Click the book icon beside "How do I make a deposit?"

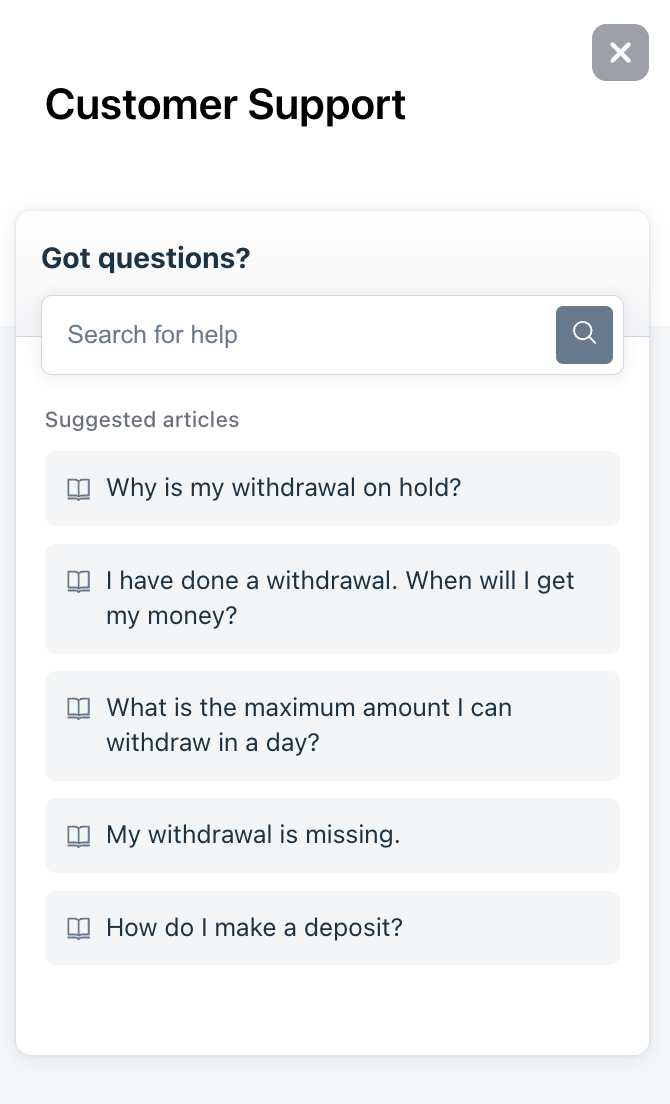click(78, 928)
